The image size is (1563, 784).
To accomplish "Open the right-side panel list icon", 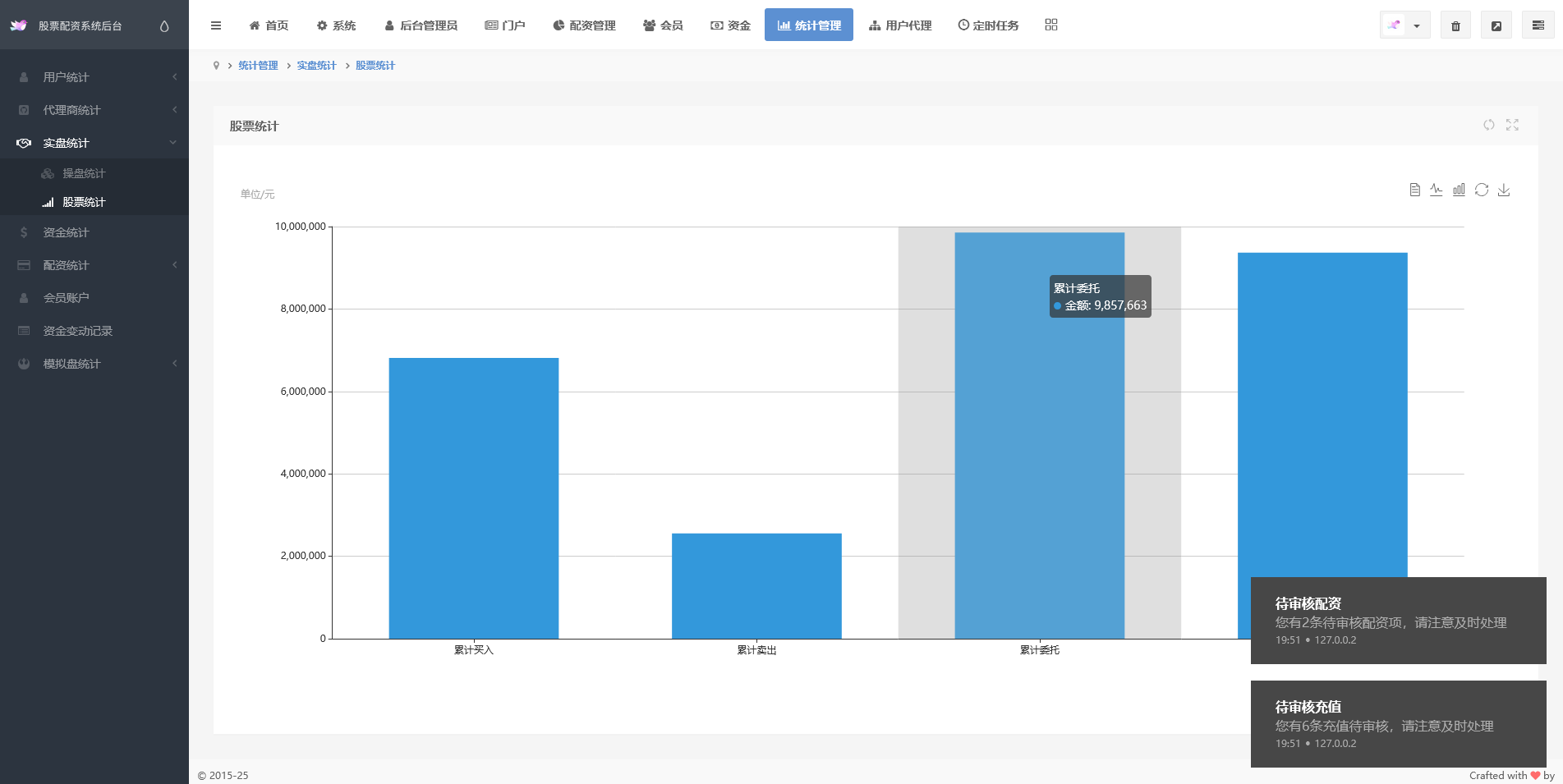I will click(1538, 25).
